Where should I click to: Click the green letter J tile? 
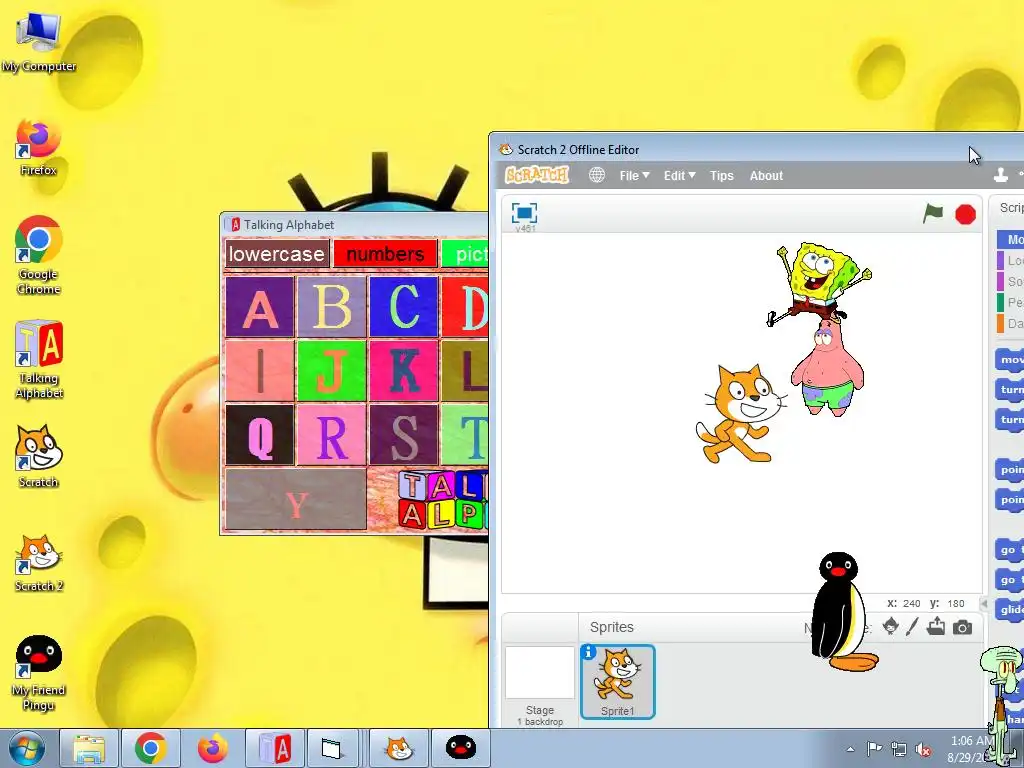tap(332, 371)
